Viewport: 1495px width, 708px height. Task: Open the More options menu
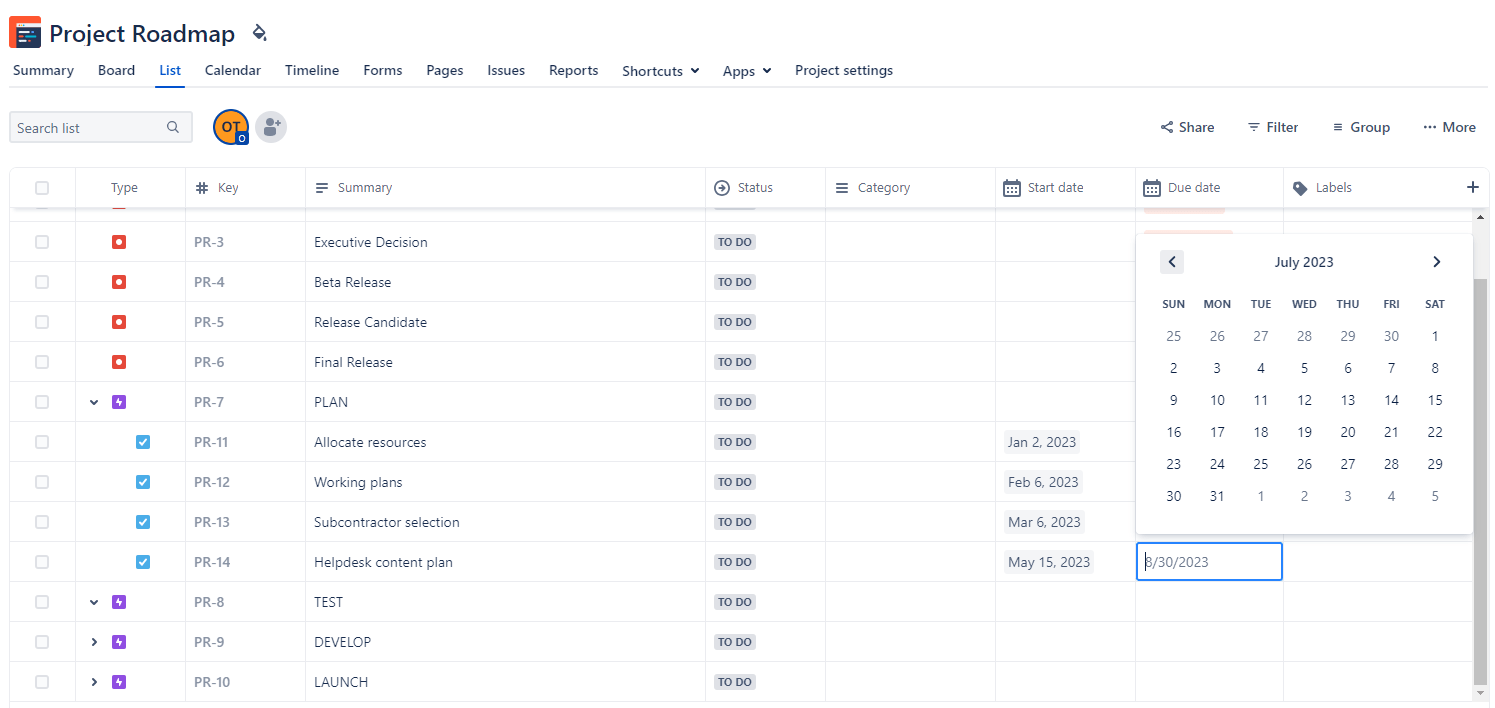tap(1448, 127)
